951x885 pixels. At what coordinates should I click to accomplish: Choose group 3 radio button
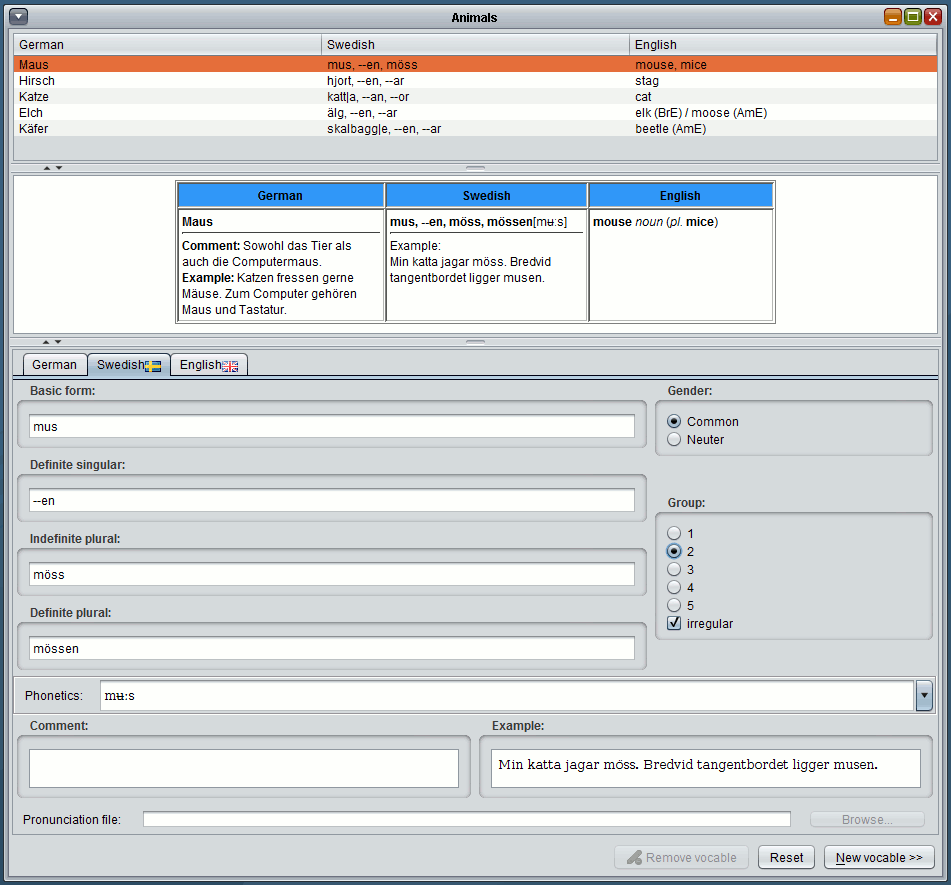(x=674, y=569)
